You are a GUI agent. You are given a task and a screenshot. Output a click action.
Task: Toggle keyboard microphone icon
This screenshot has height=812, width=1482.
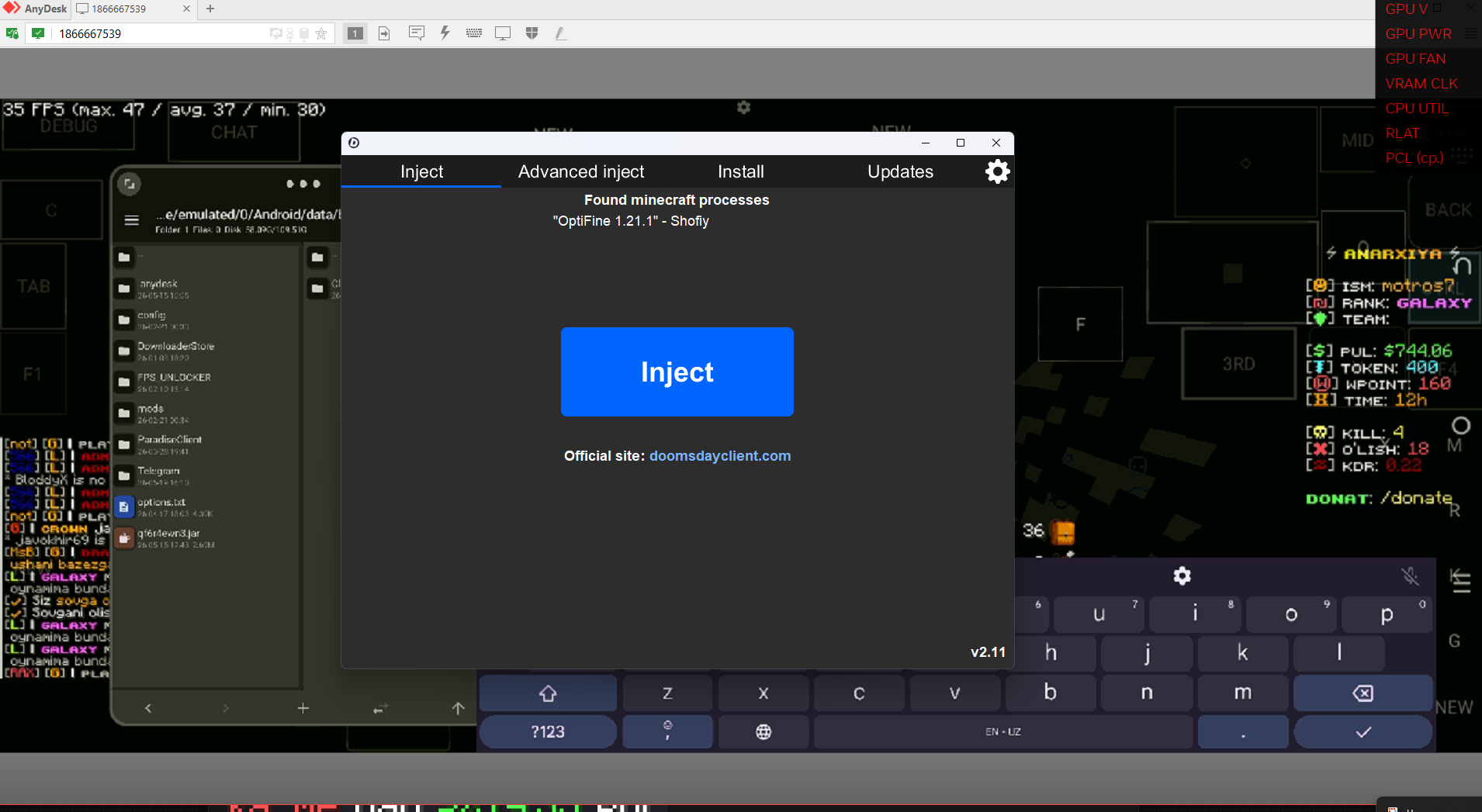(x=1410, y=575)
